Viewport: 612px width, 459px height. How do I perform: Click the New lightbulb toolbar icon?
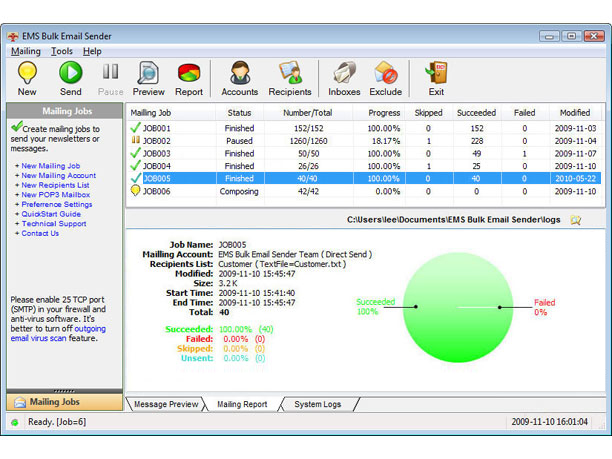click(x=27, y=73)
